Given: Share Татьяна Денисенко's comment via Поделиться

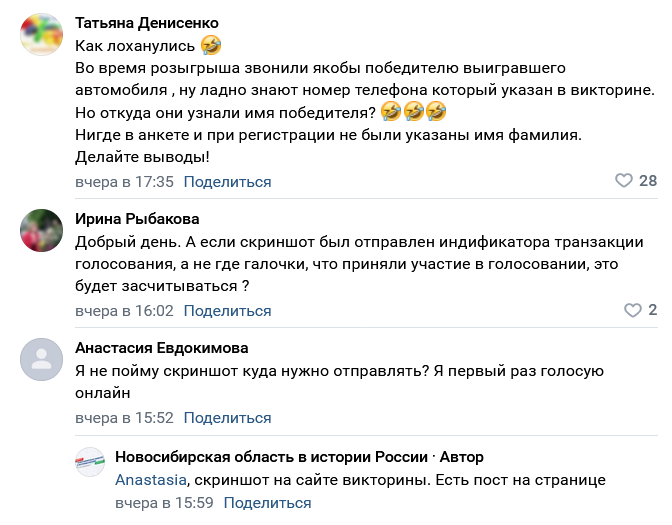Looking at the screenshot, I should [x=228, y=182].
